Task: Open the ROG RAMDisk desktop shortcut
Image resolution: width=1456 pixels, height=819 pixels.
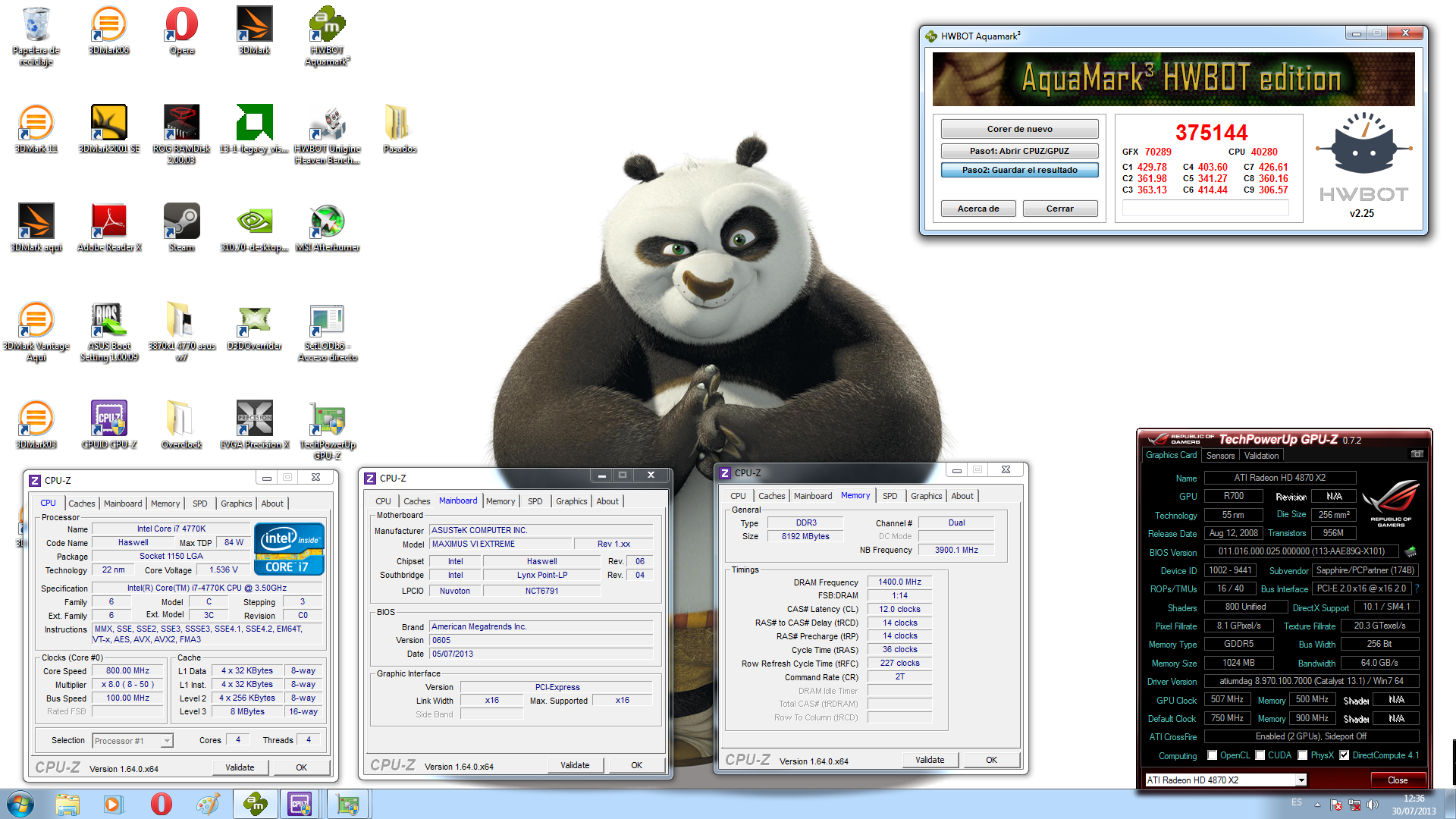Action: (181, 135)
